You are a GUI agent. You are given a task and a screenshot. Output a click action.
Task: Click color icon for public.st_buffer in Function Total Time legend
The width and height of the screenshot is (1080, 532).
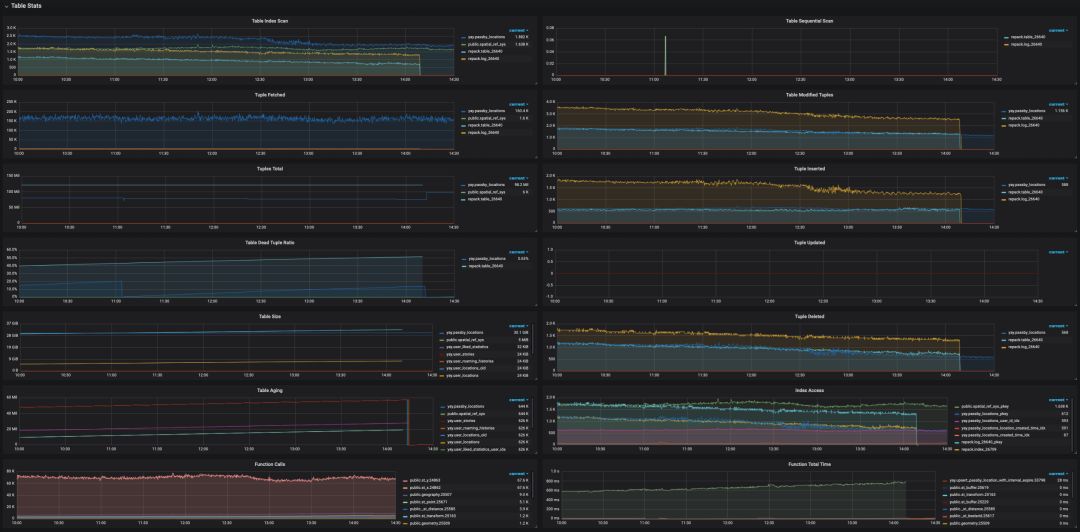944,487
